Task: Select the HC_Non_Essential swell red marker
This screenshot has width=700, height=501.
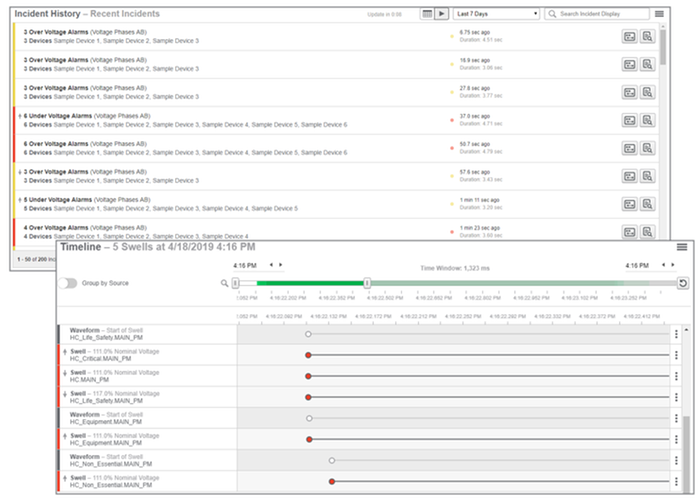Action: [x=332, y=481]
